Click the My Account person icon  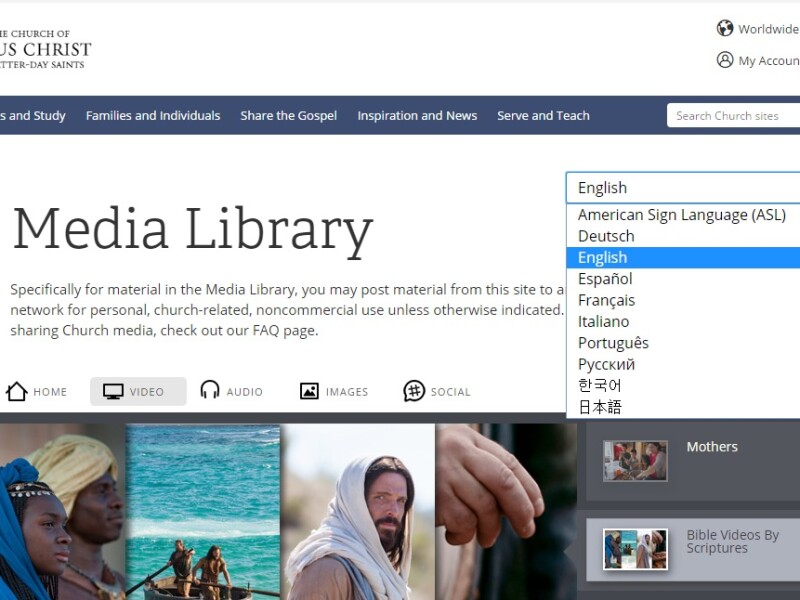[725, 60]
